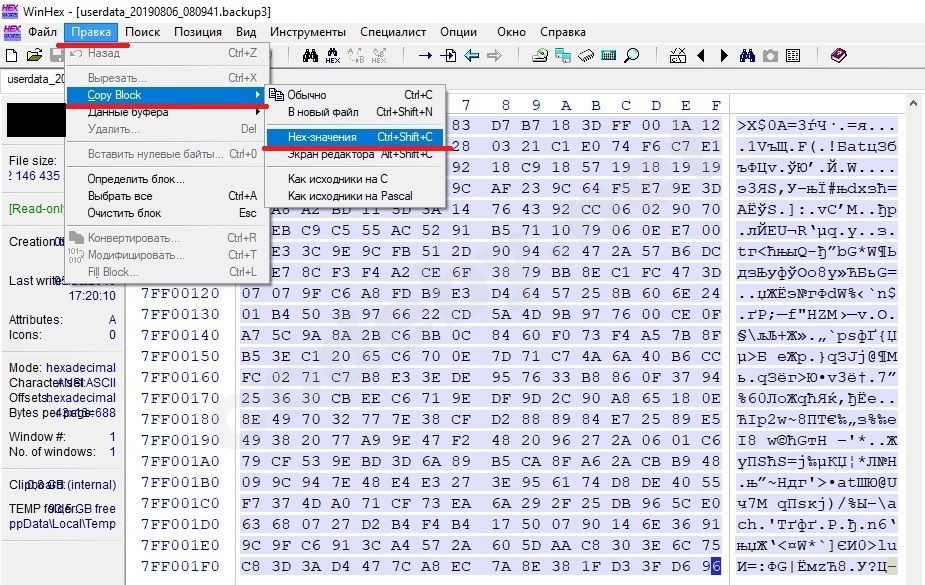Click the purple Help book icon
Viewport: 925px width, 585px height.
click(x=838, y=55)
